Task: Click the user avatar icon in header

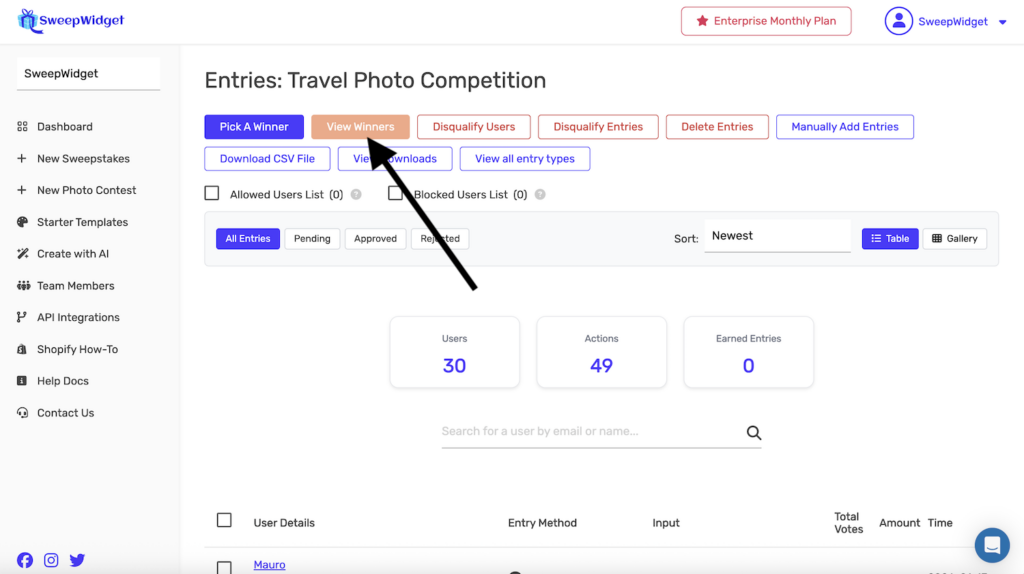Action: pos(899,21)
